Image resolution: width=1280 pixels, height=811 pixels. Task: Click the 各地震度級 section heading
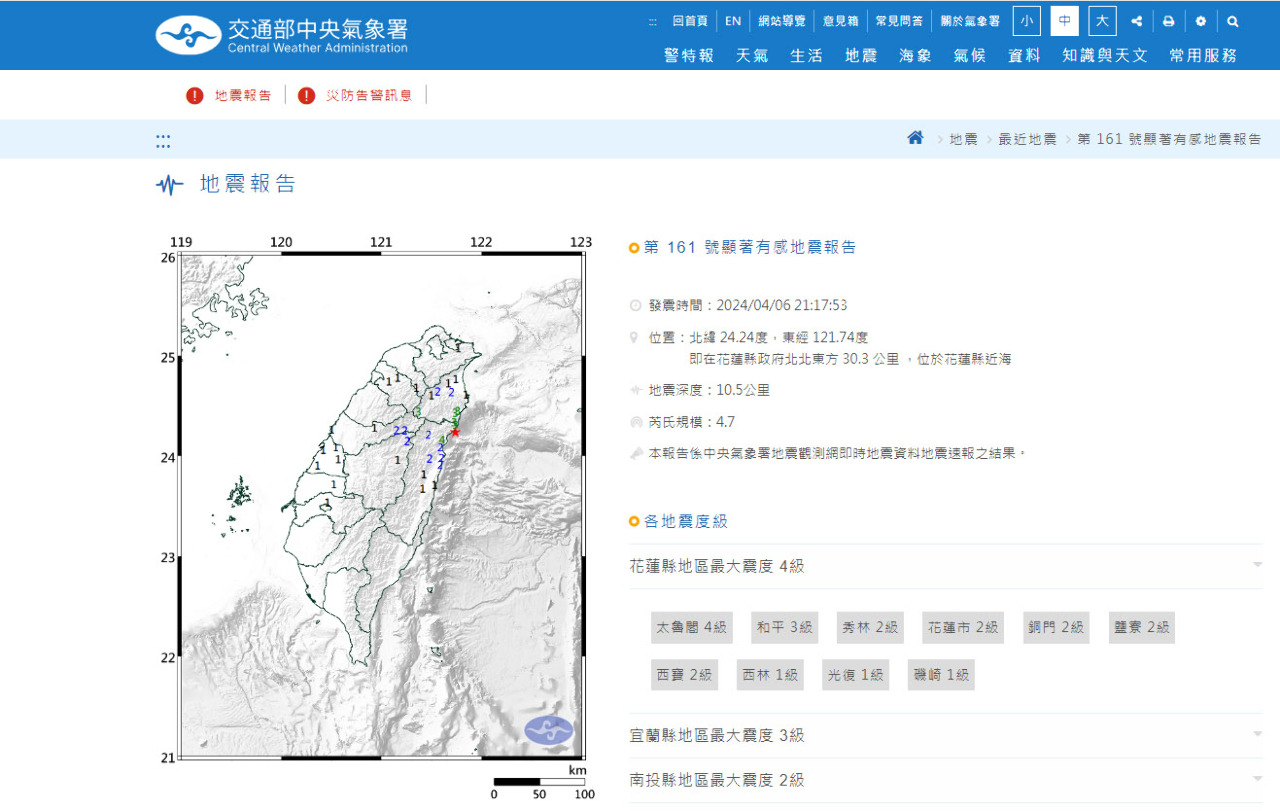pos(685,521)
